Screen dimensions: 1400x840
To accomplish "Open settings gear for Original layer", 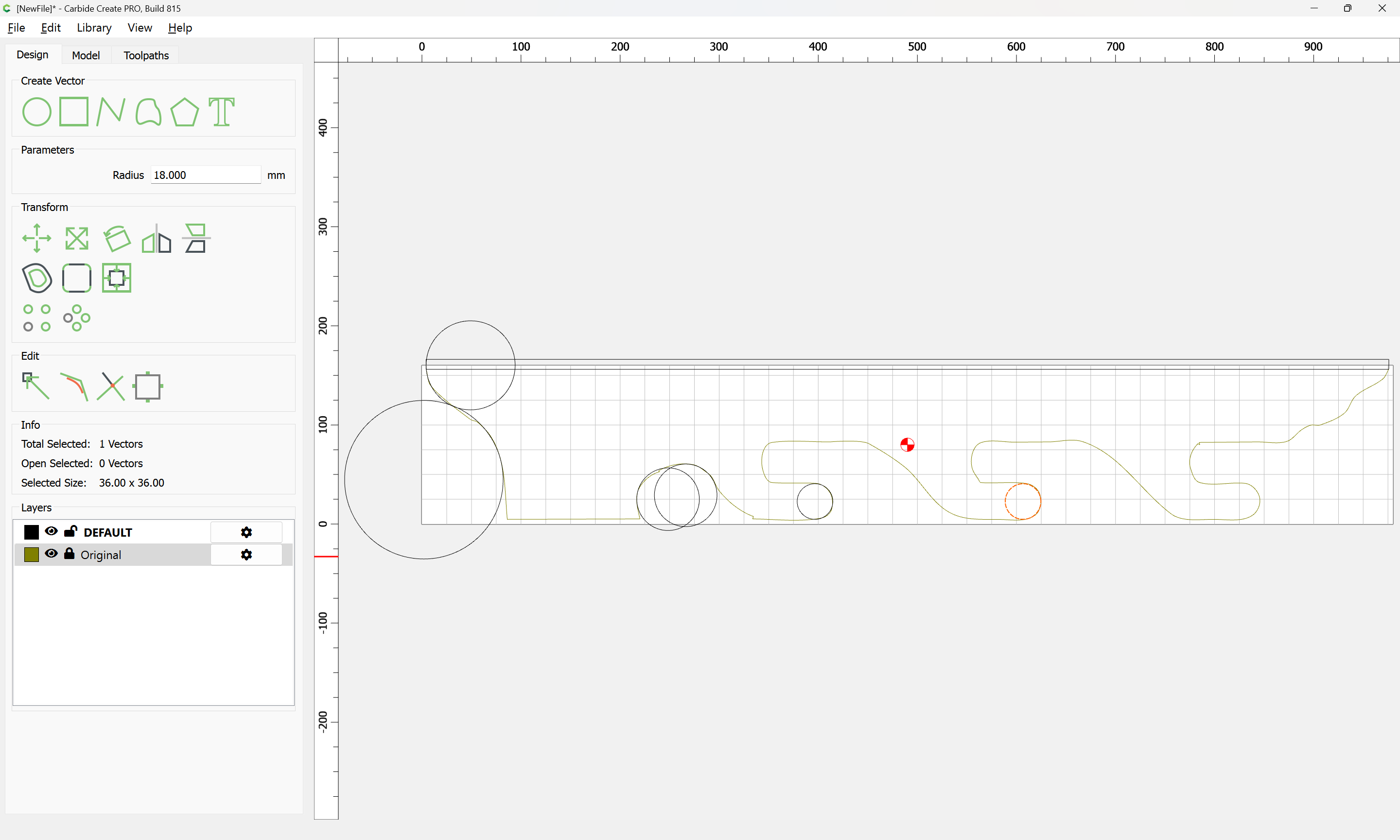I will [x=246, y=555].
